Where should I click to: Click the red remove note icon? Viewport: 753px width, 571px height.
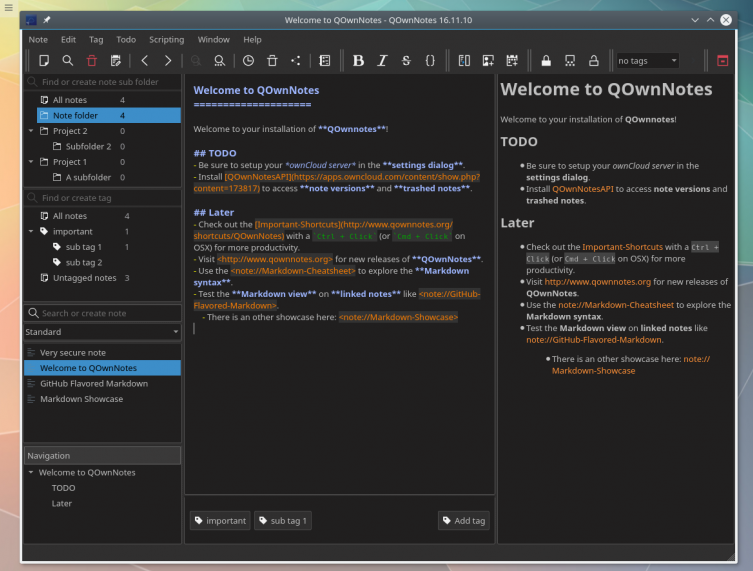(x=91, y=61)
